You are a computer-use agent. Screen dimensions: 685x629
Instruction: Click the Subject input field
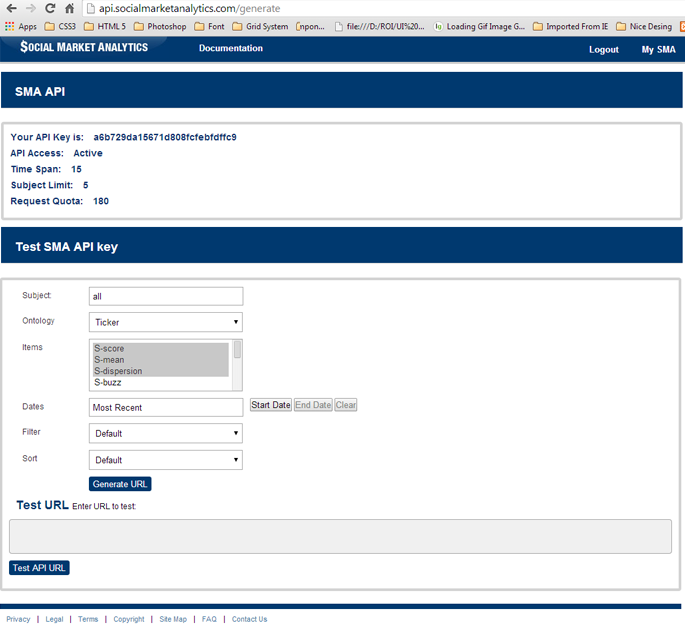coord(166,296)
